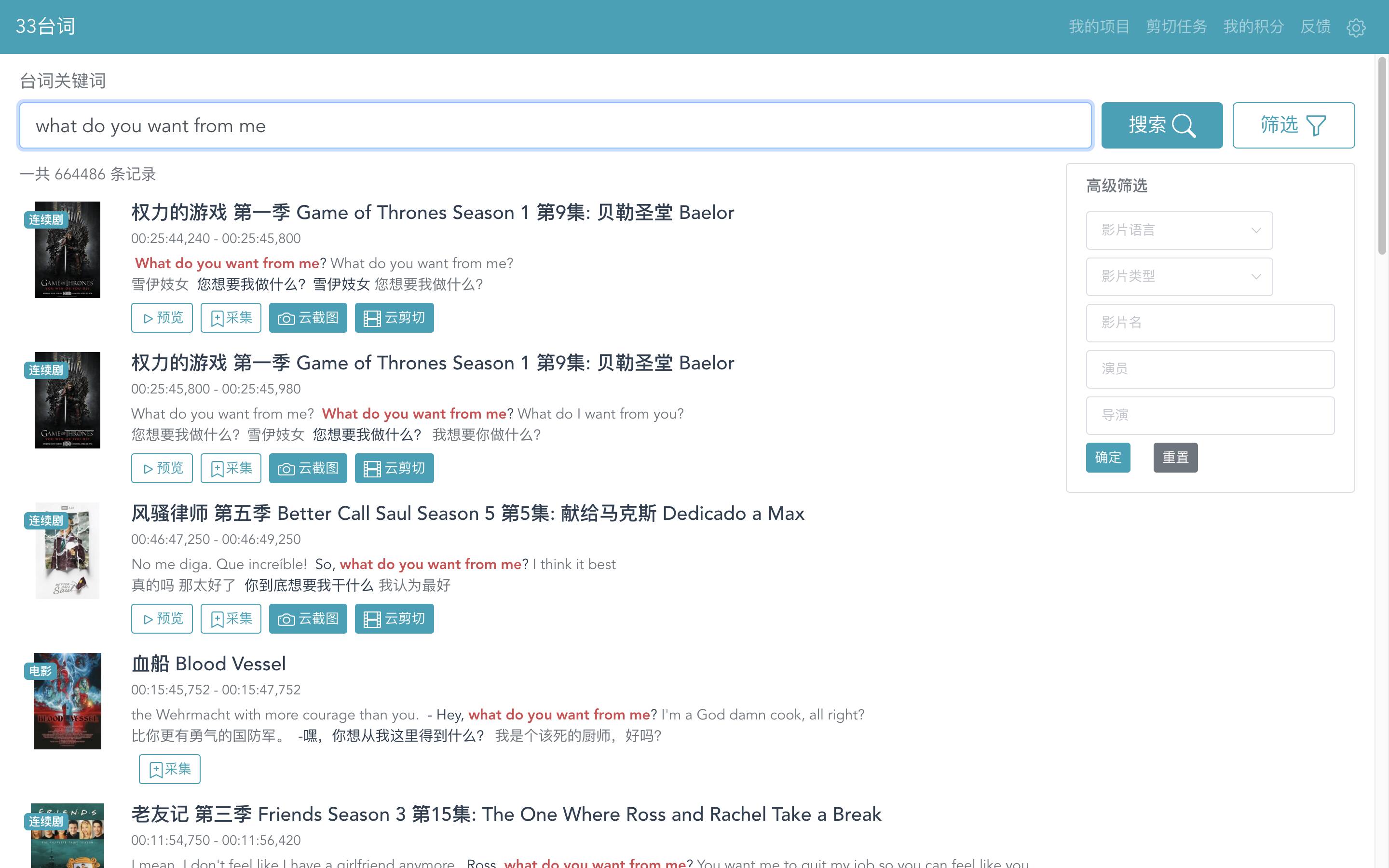The width and height of the screenshot is (1389, 868).
Task: Click 采集 for the Blood Vessel result
Action: 169,769
